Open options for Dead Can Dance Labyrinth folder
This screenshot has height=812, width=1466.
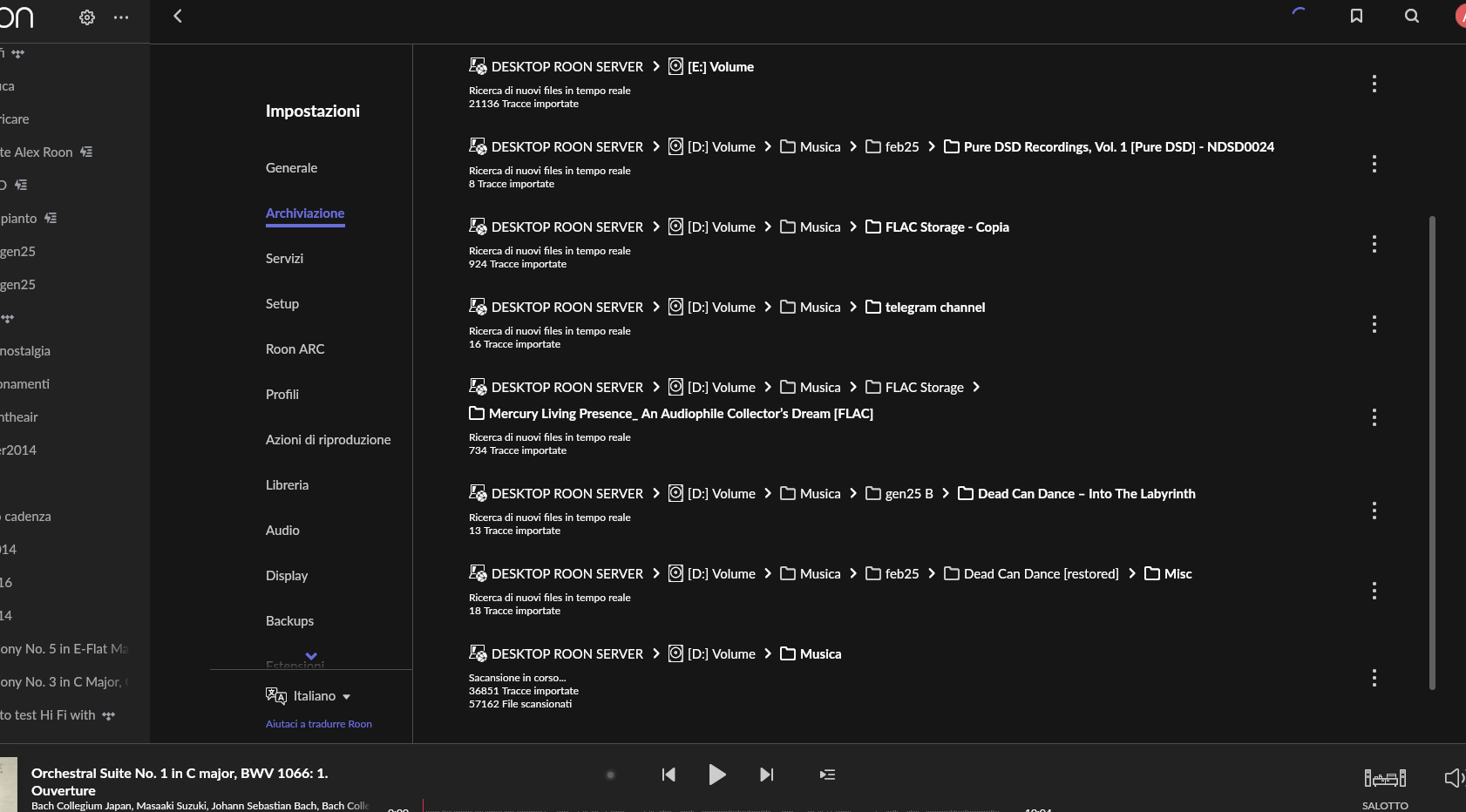pos(1374,511)
